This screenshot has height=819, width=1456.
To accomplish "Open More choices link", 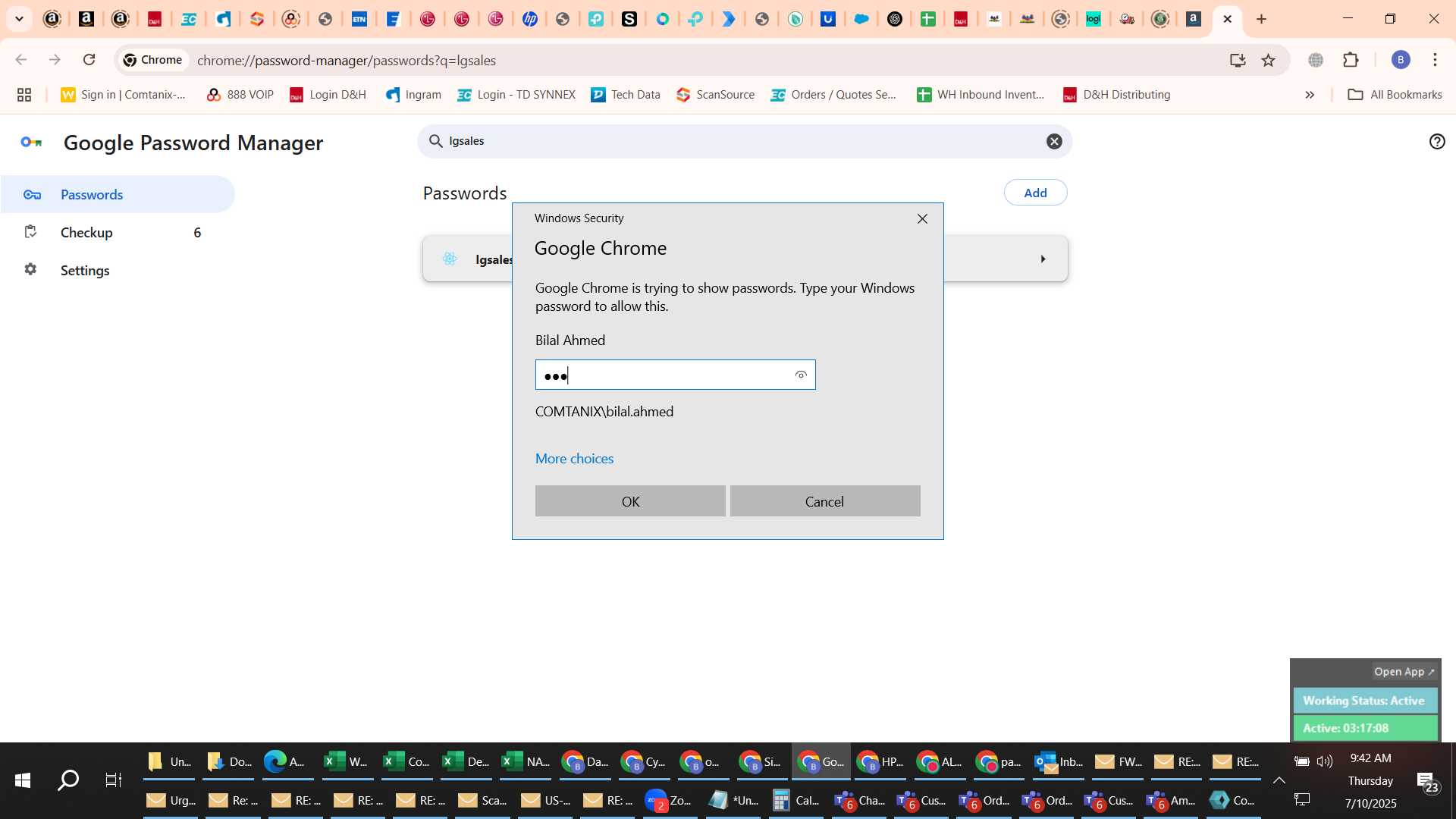I will pos(574,458).
